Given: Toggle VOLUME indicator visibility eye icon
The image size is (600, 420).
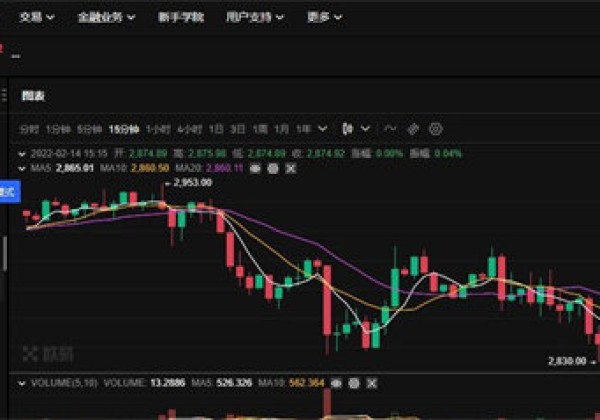Looking at the screenshot, I should tap(336, 383).
